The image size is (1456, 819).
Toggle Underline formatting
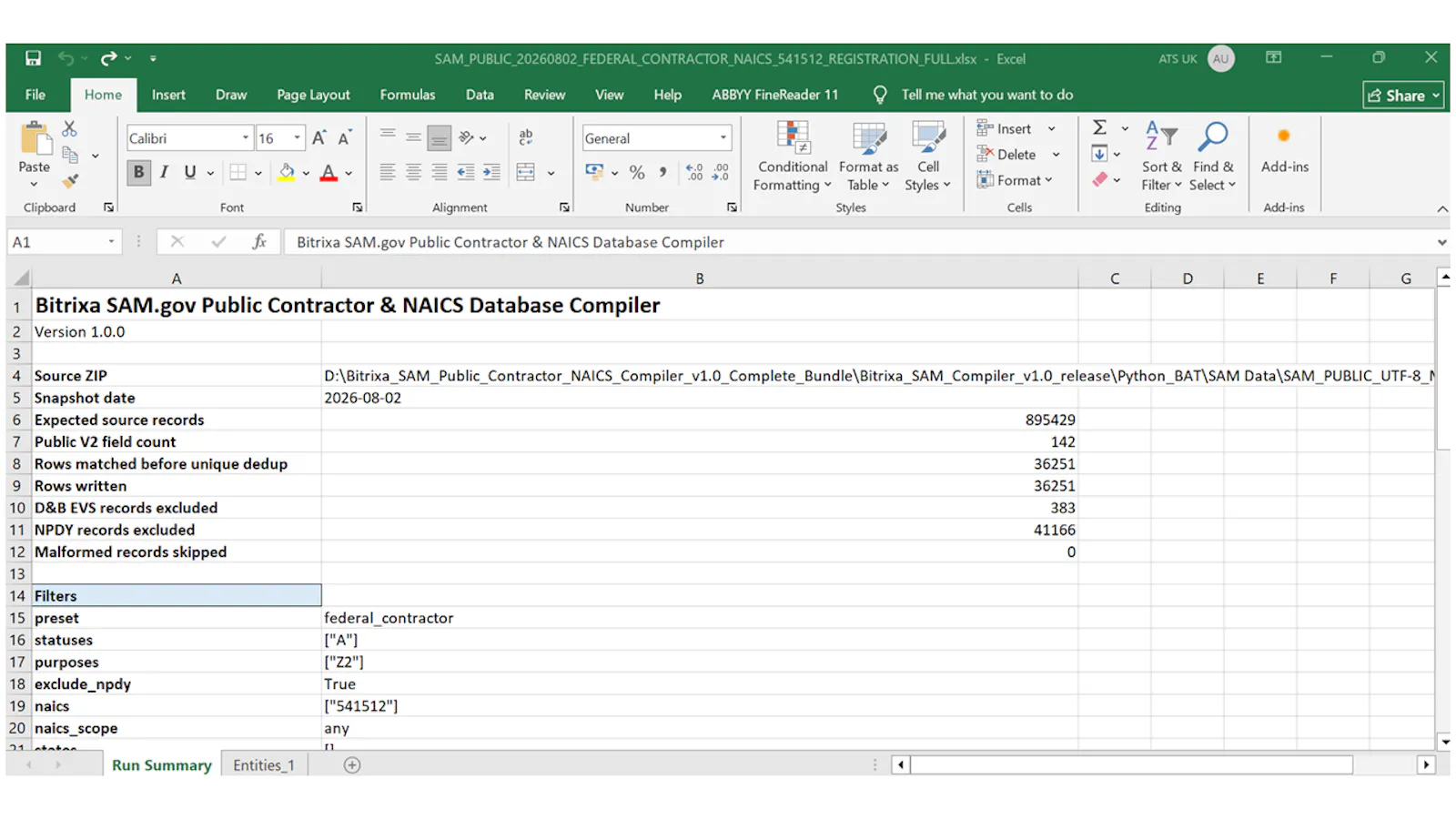189,172
